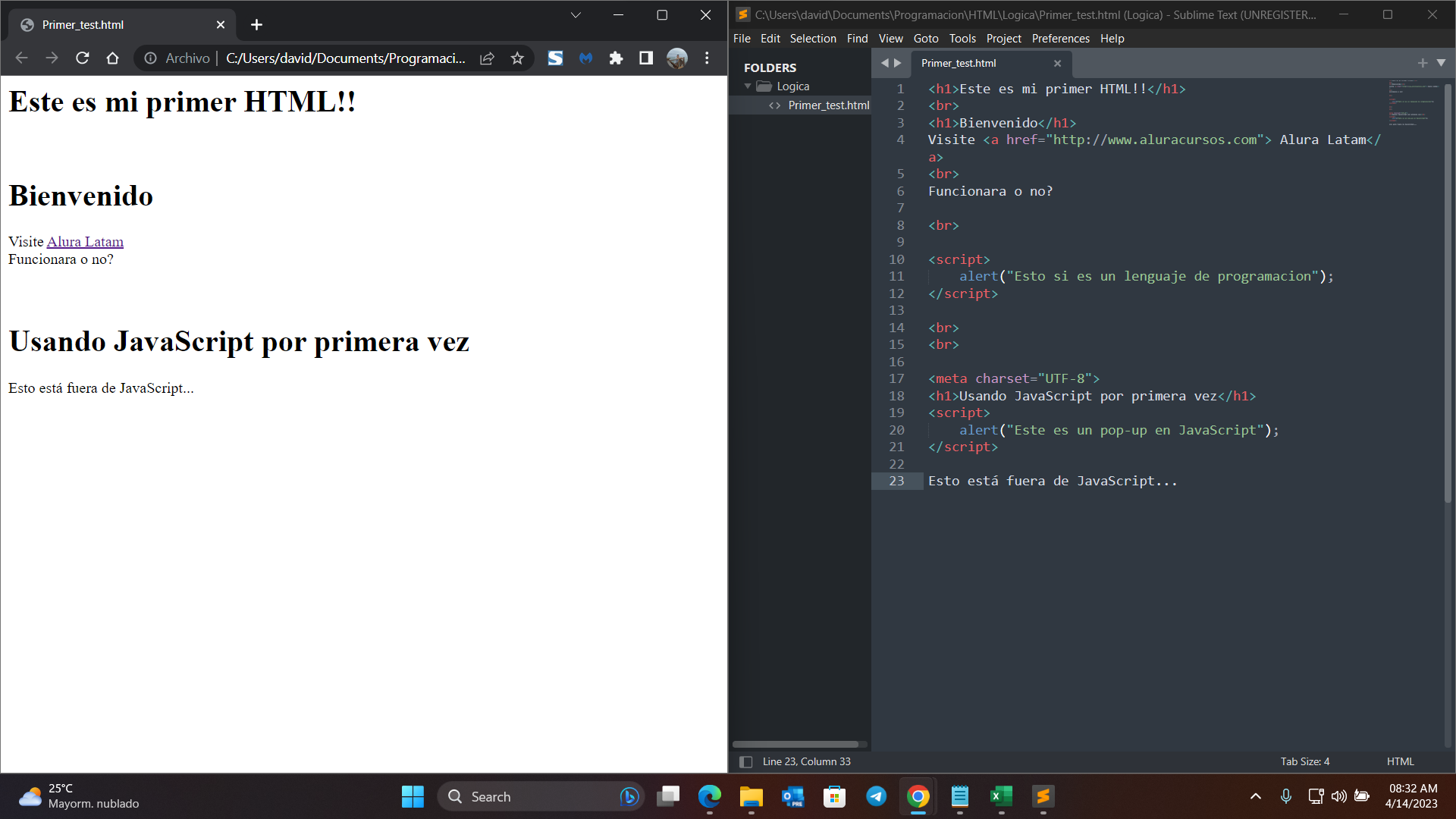Image resolution: width=1456 pixels, height=819 pixels.
Task: Select Primer_test.html in the folder tree
Action: click(828, 105)
